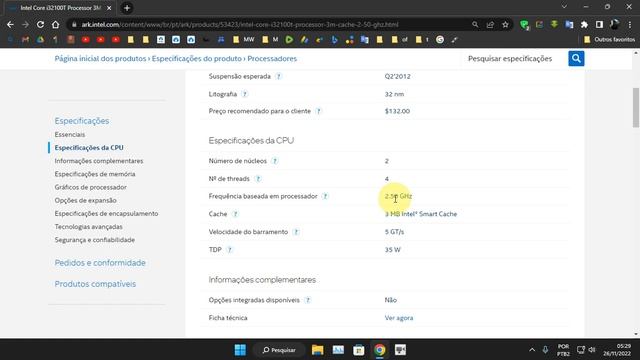Click the taskbar Pesquisar search box
The width and height of the screenshot is (640, 360).
coord(279,350)
